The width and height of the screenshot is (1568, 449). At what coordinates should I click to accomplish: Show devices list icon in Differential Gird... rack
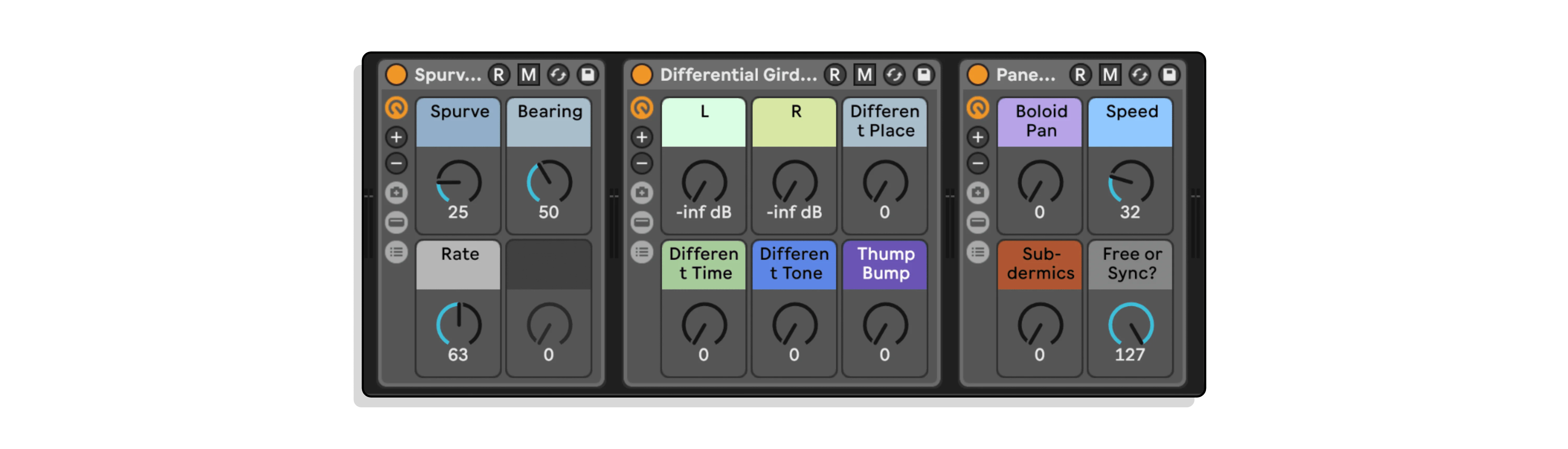[642, 252]
